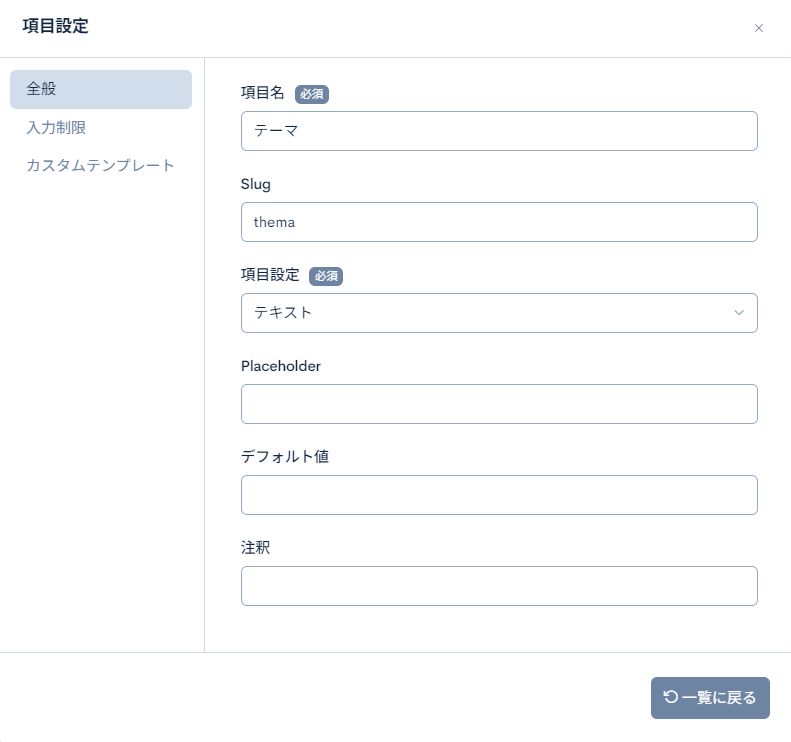Select the カスタムテンプレート tab
Viewport: 791px width, 742px height.
100,165
